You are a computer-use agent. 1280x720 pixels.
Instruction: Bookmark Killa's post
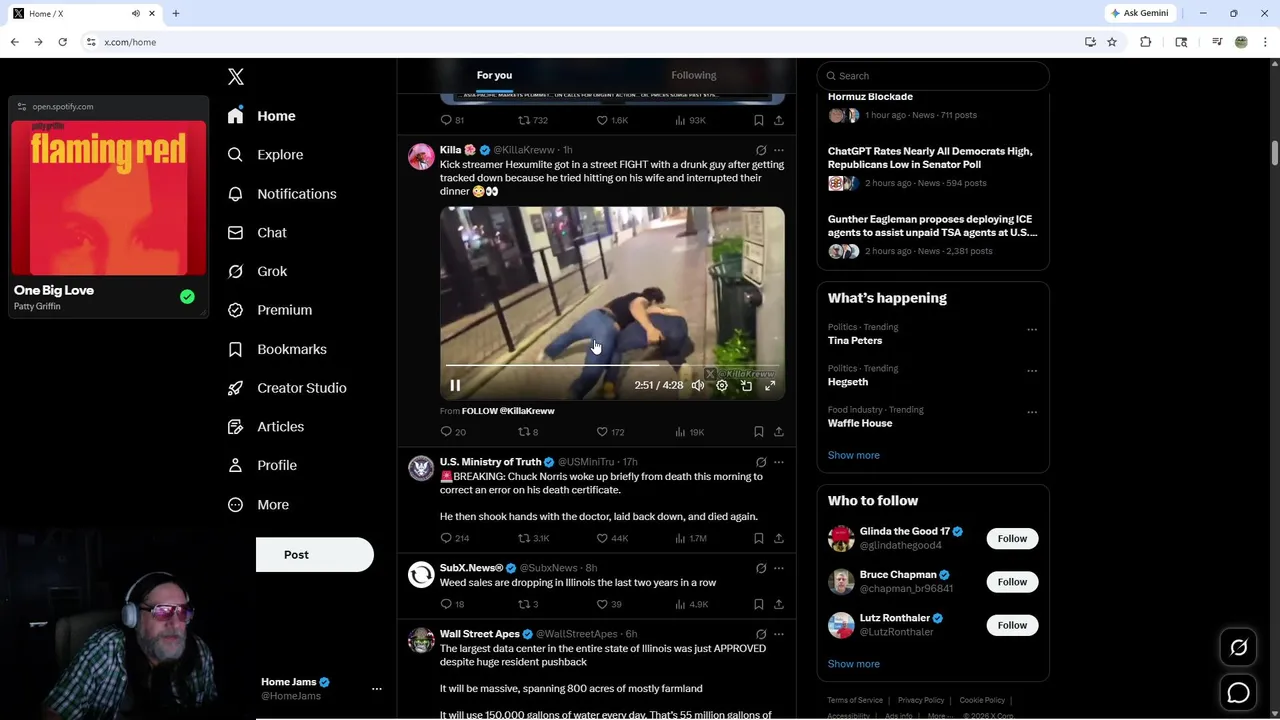pyautogui.click(x=759, y=432)
